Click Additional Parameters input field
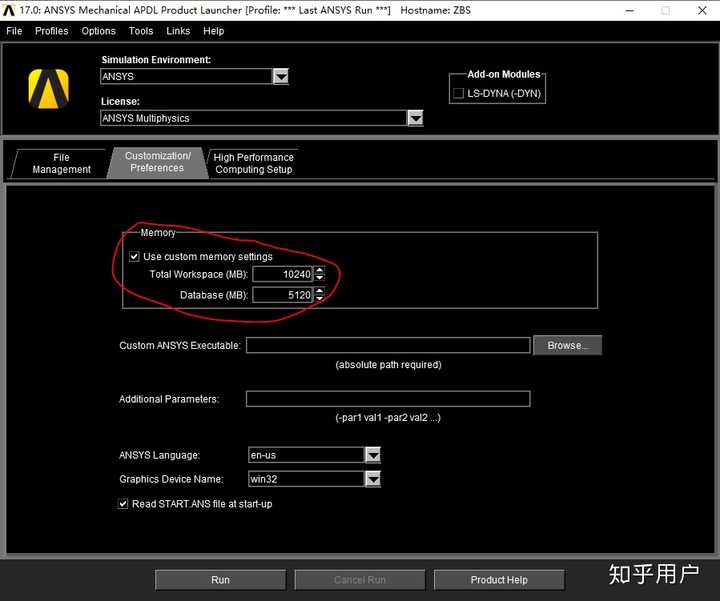 coord(388,399)
